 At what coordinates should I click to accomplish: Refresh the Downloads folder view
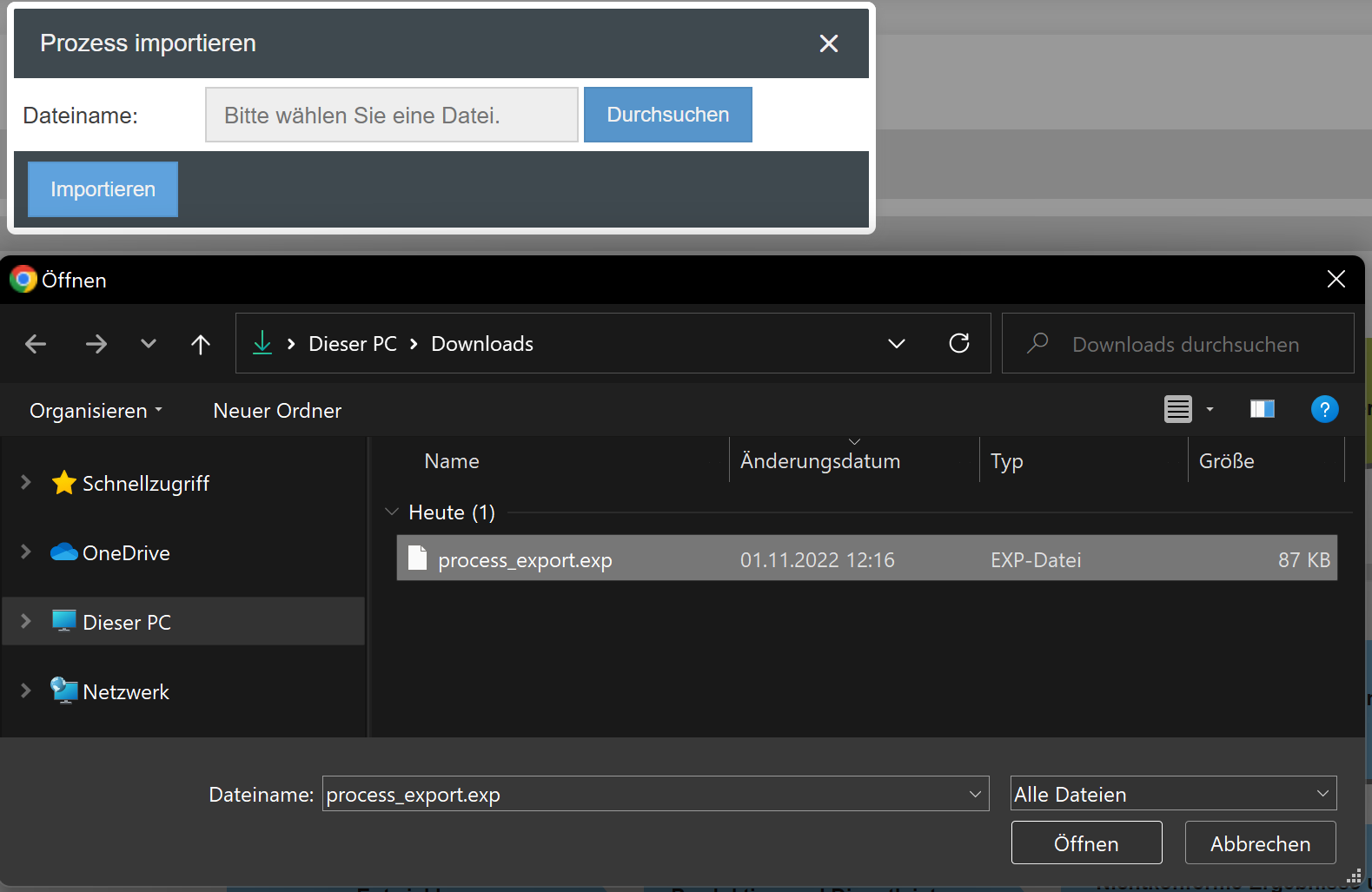(x=958, y=344)
